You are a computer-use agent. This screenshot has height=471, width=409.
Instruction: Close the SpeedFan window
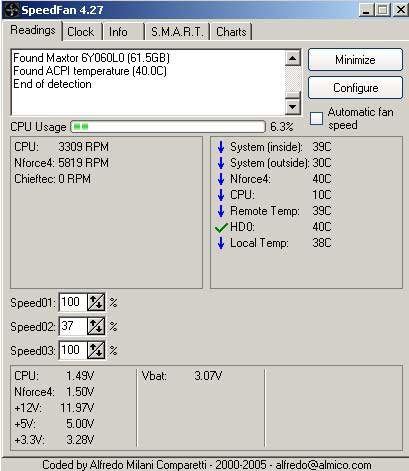coord(400,10)
